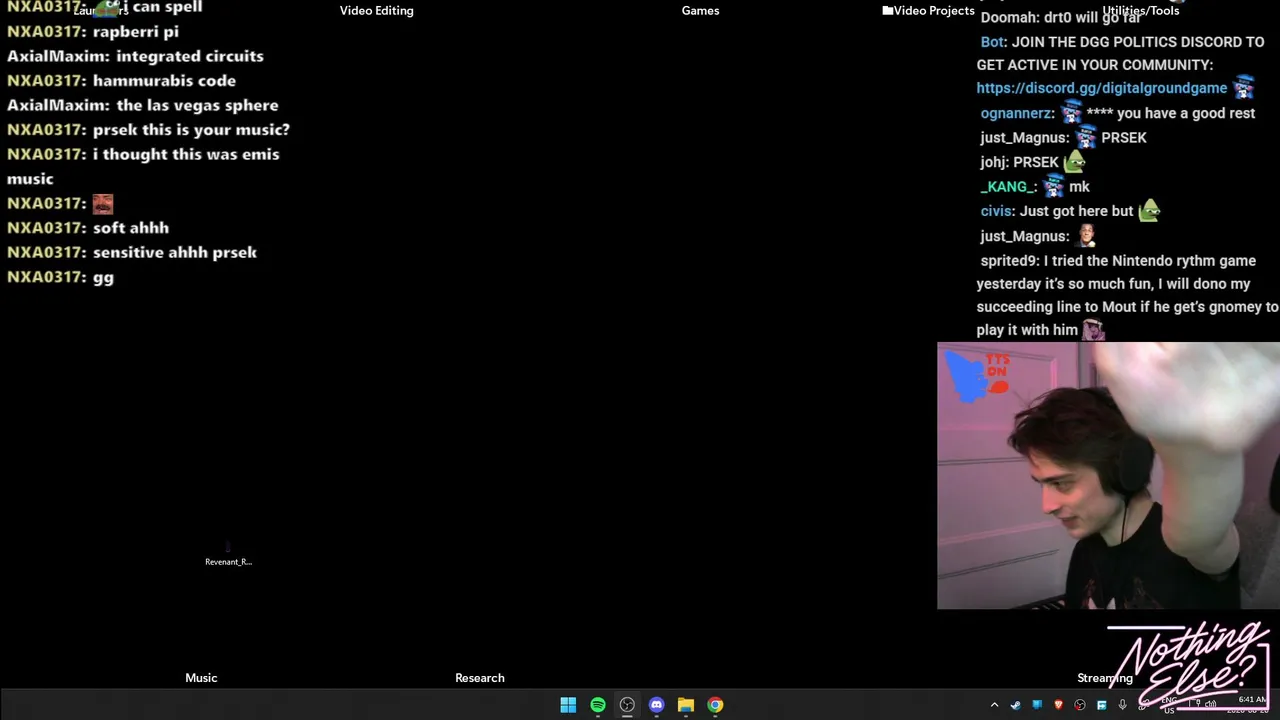This screenshot has width=1280, height=720.
Task: Click the johj username in chat
Action: point(993,162)
